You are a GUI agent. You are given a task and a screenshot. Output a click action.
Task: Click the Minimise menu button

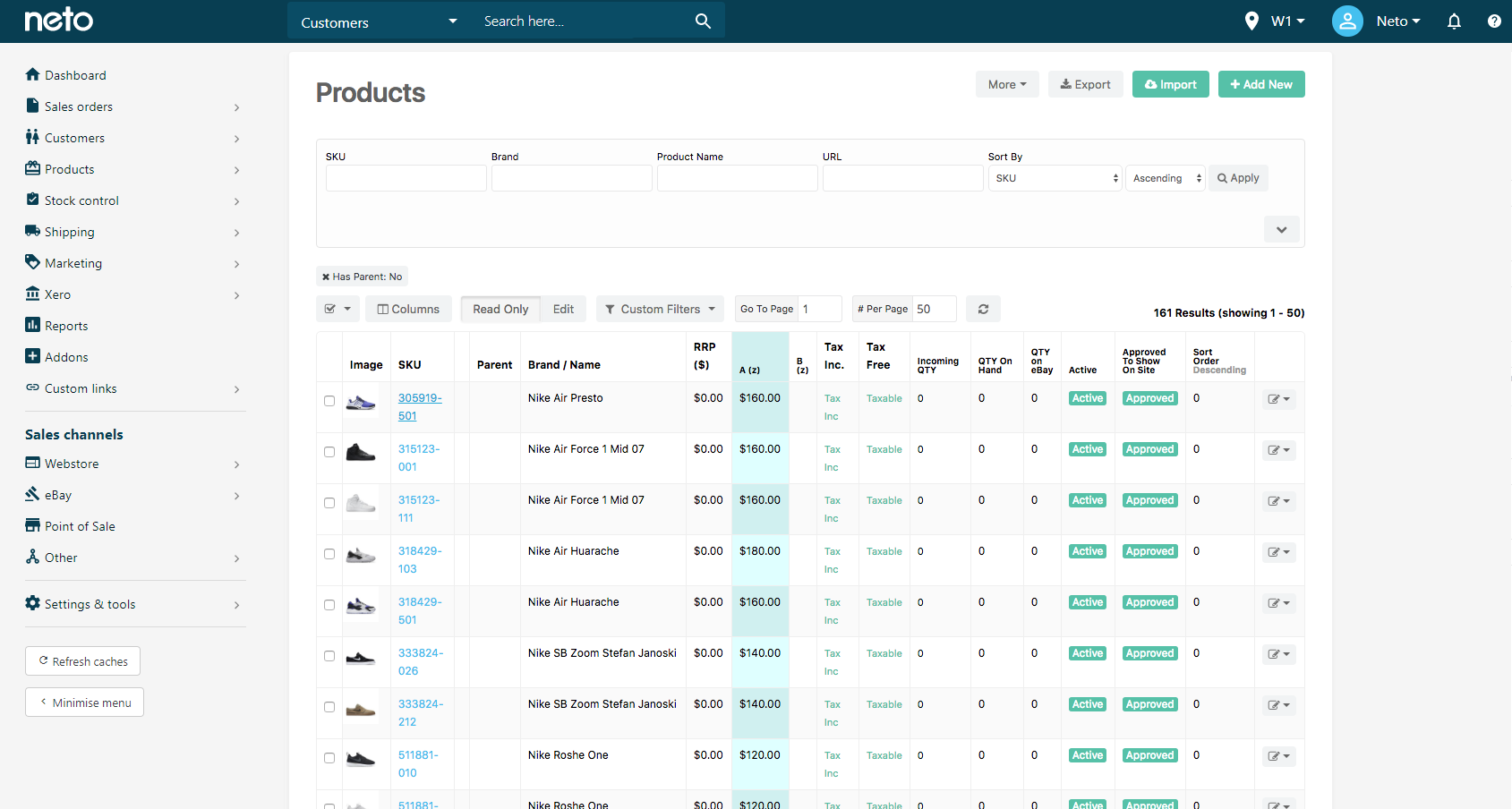[84, 703]
